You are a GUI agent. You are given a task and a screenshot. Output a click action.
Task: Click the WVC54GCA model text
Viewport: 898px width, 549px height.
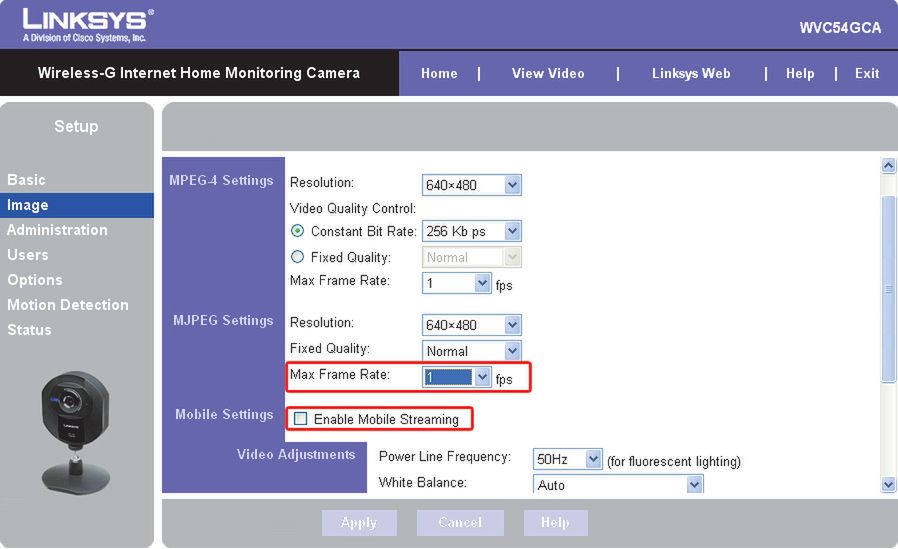840,28
